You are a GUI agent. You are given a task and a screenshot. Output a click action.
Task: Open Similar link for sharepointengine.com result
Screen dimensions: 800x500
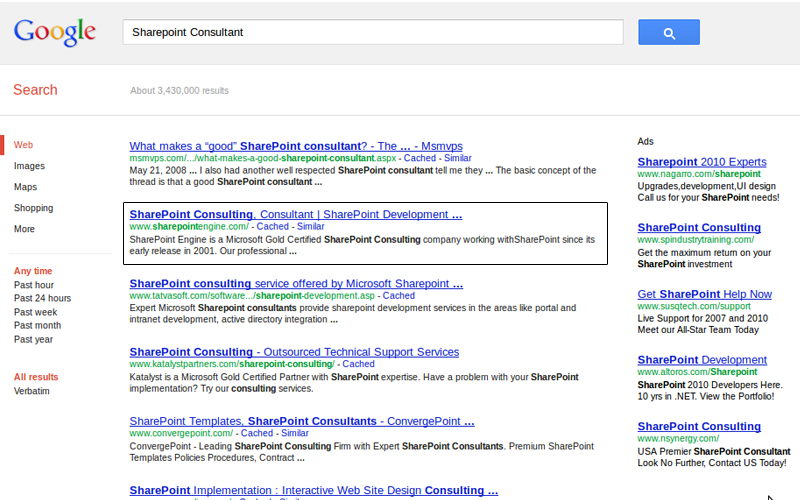pos(311,227)
